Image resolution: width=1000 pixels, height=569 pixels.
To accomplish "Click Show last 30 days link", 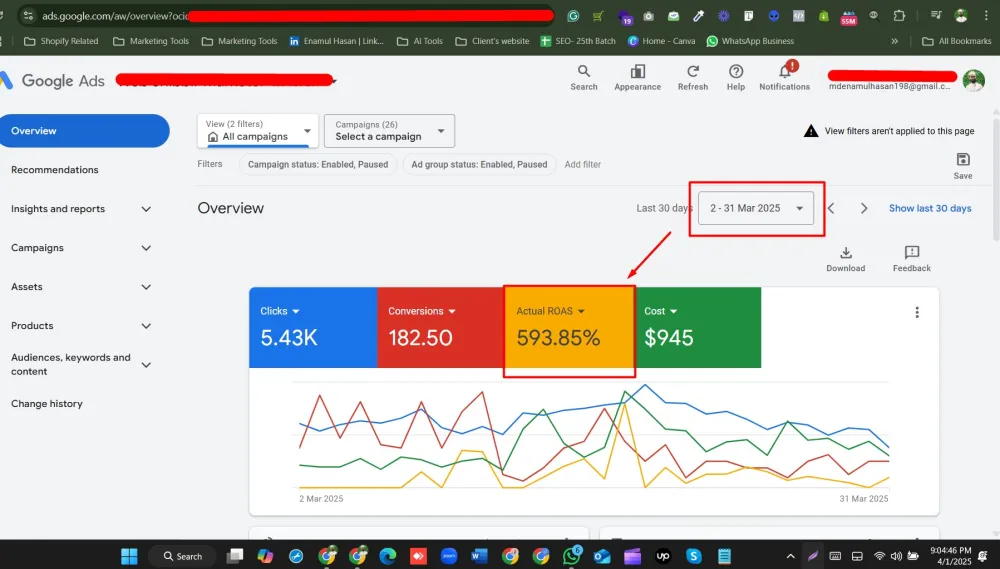I will click(x=930, y=209).
